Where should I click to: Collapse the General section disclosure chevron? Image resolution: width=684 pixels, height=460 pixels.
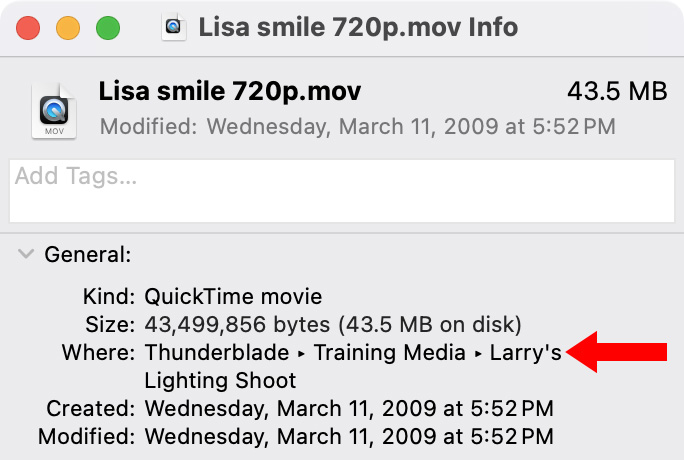(x=25, y=254)
